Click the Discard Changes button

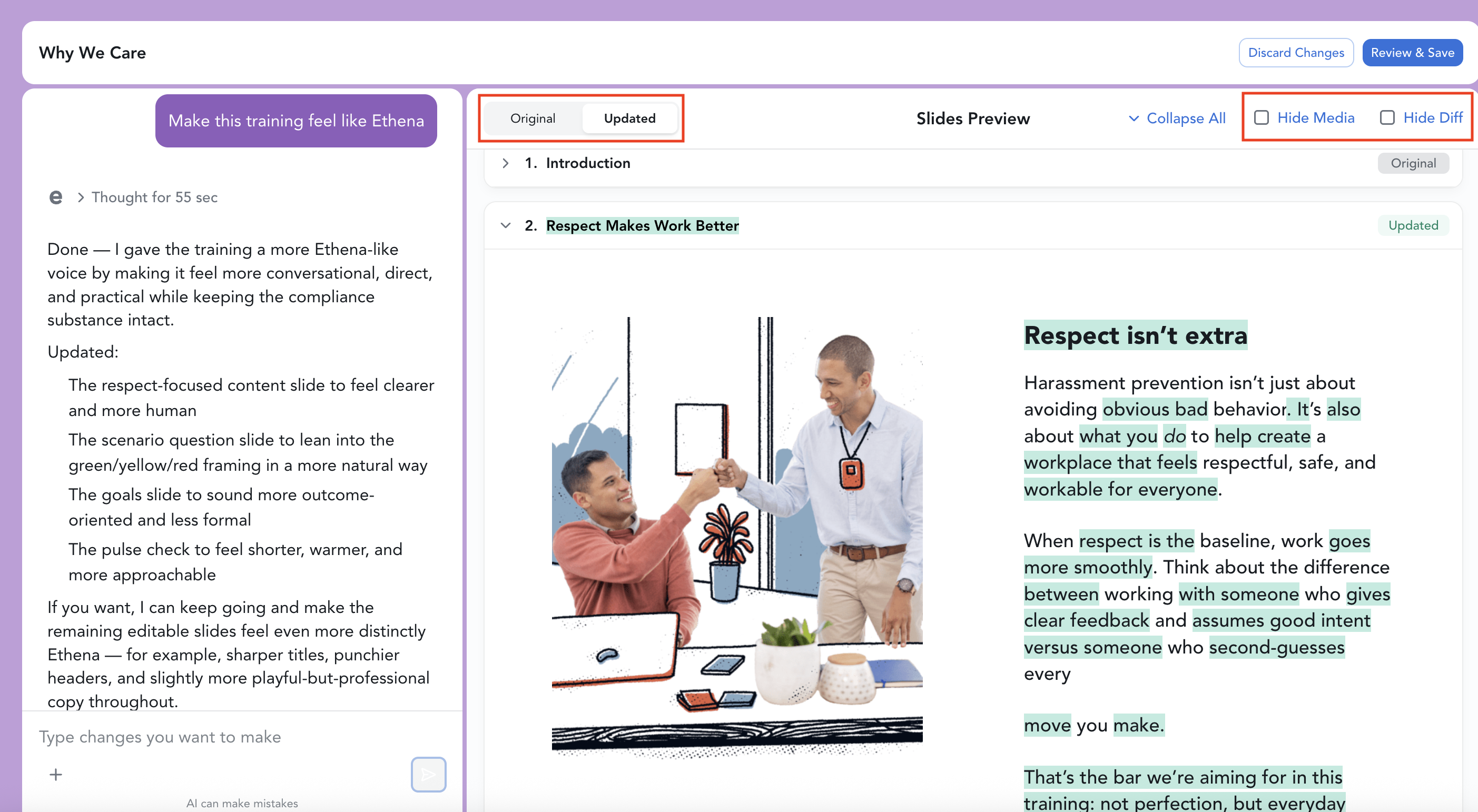(1296, 53)
